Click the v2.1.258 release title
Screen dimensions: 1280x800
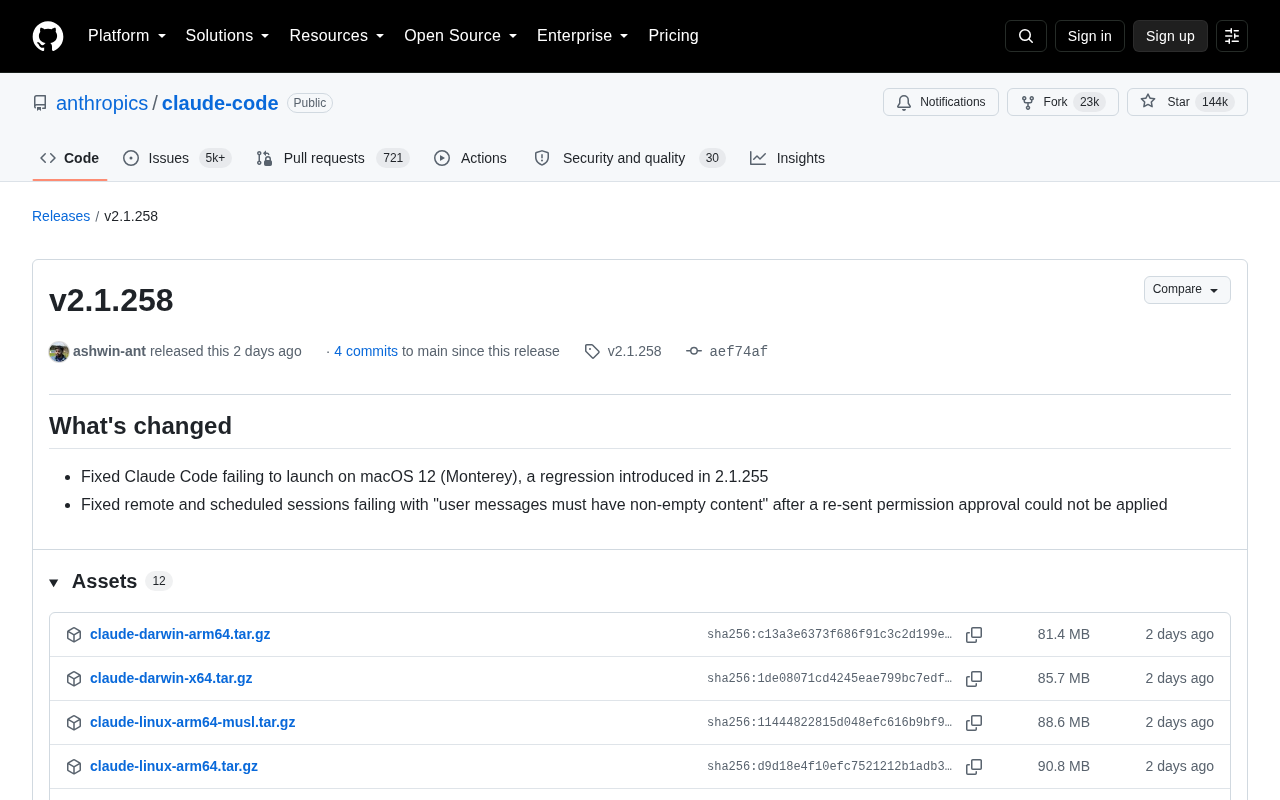(x=111, y=300)
